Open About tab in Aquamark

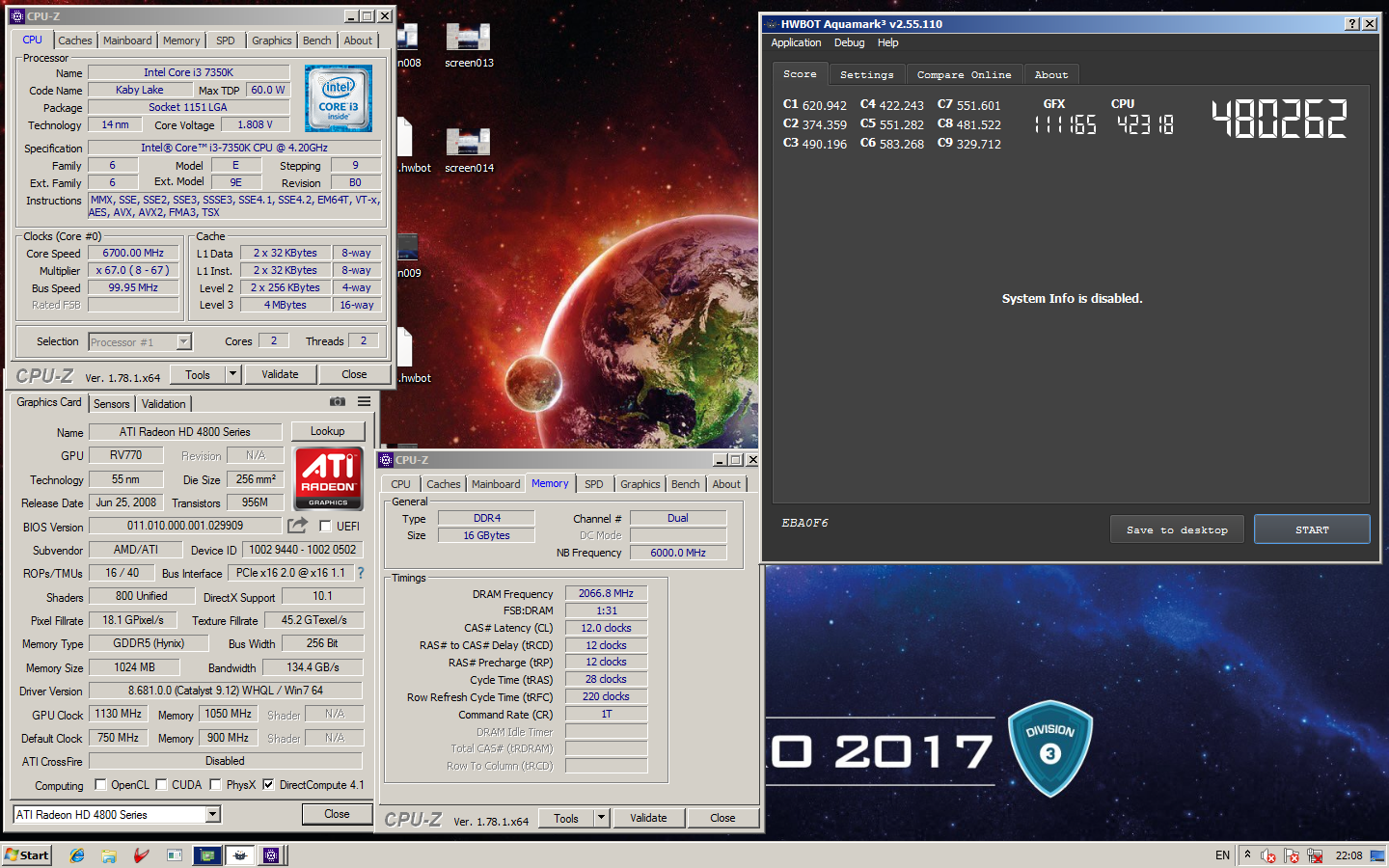pos(1051,74)
